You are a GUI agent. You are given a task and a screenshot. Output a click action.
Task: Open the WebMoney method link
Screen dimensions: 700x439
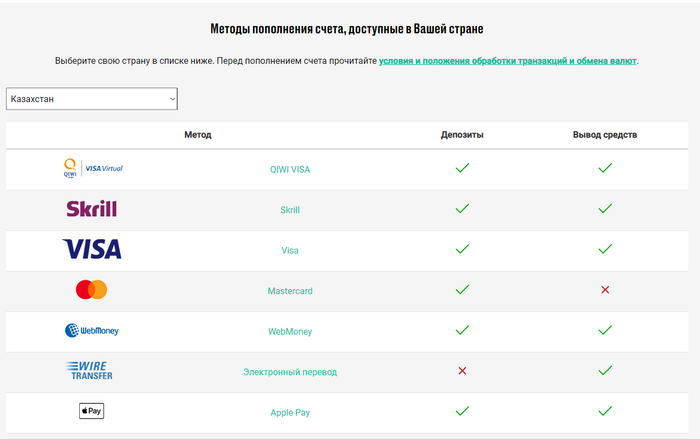(x=290, y=331)
